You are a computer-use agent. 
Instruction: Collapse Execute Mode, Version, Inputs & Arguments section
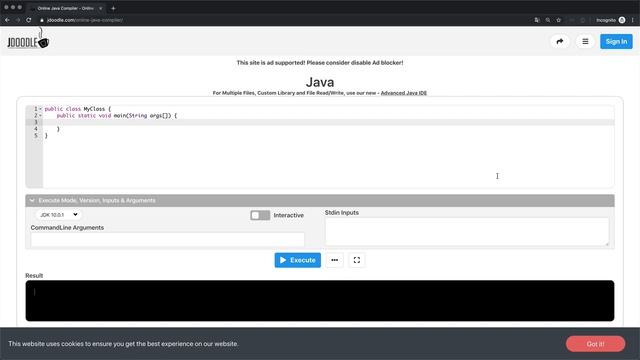(320, 200)
